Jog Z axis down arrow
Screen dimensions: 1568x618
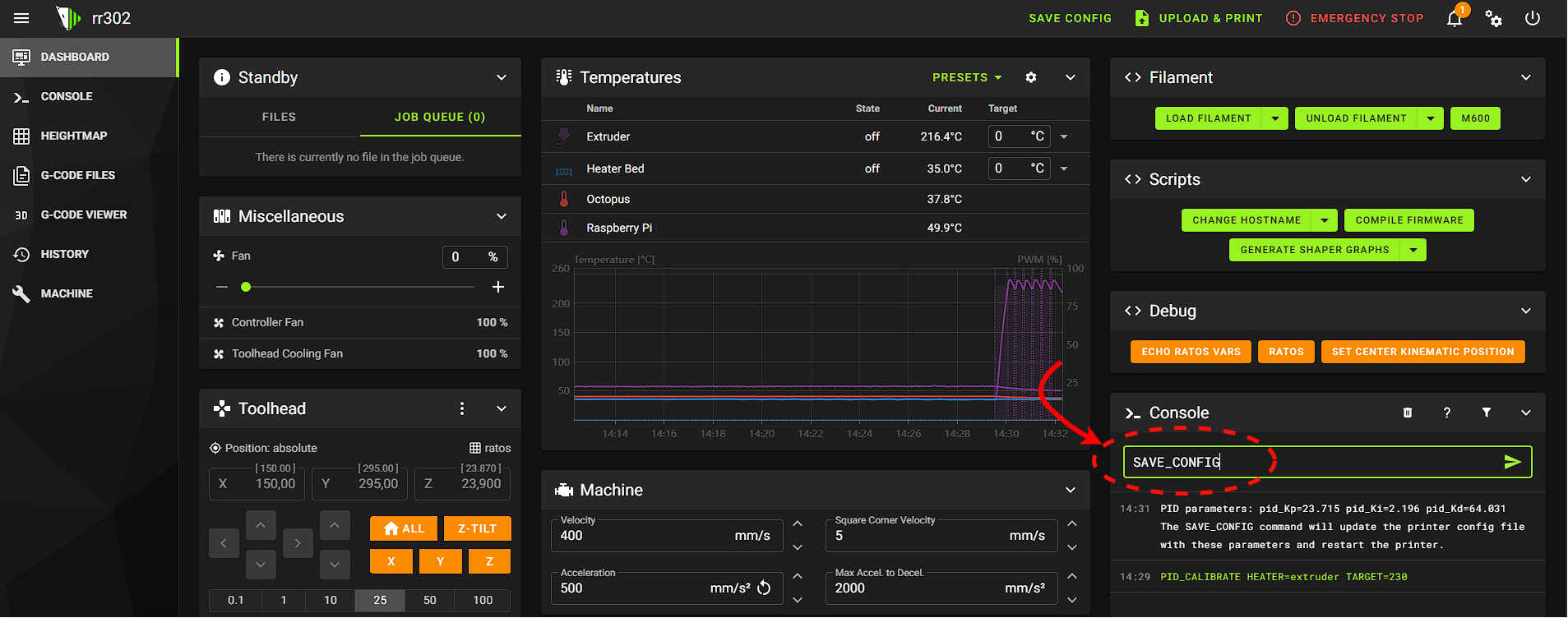point(335,565)
